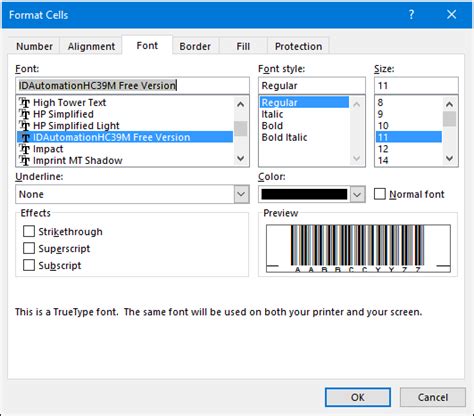Screen dimensions: 474x416
Task: Expand the Color dropdown arrow
Action: (x=357, y=194)
